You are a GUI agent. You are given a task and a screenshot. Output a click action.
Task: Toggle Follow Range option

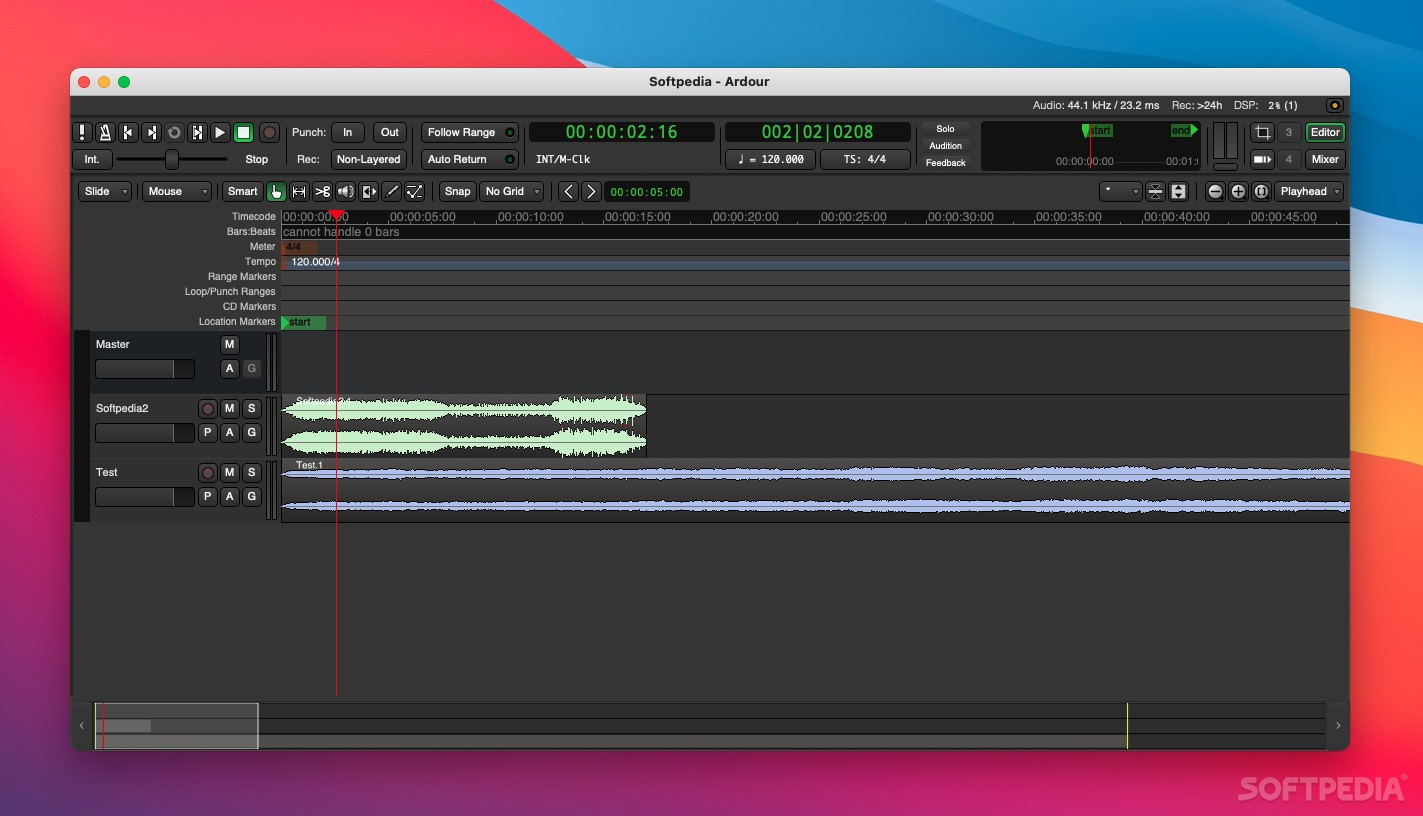pos(470,132)
